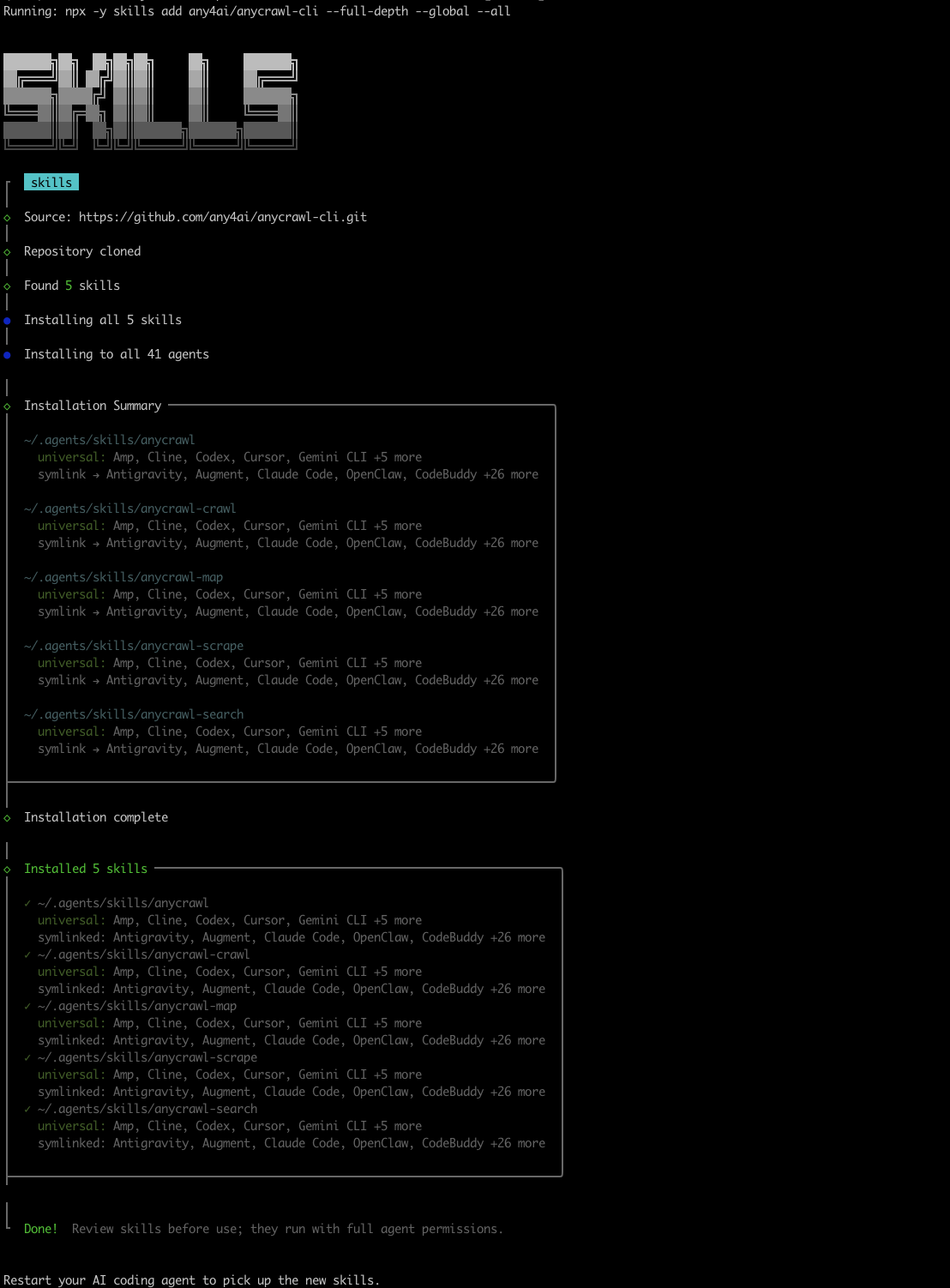Click '~/.agents/skills/anycrawl-map' path in Installation Summary
Screen dimensions: 950x1288
pyautogui.click(x=123, y=577)
